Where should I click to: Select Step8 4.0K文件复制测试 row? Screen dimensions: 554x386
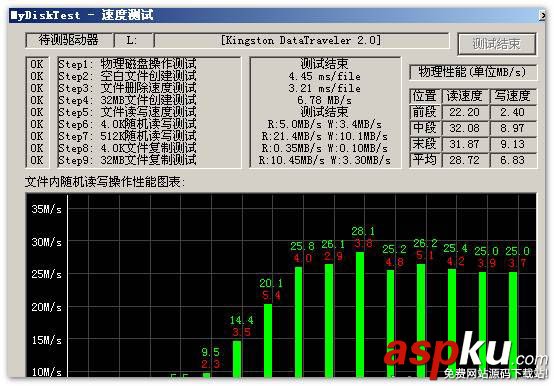[127, 148]
